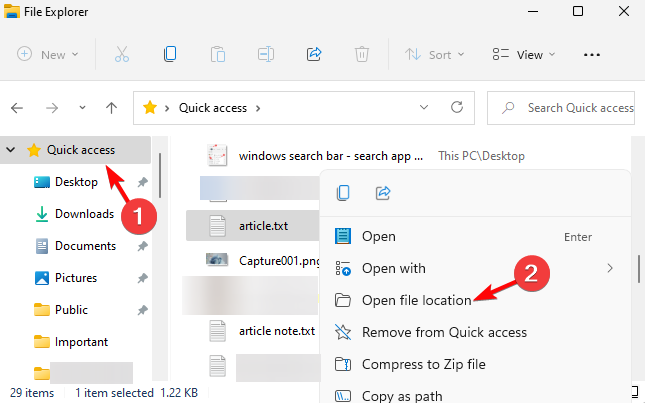Go up one folder level arrow
The width and height of the screenshot is (645, 403).
(111, 108)
